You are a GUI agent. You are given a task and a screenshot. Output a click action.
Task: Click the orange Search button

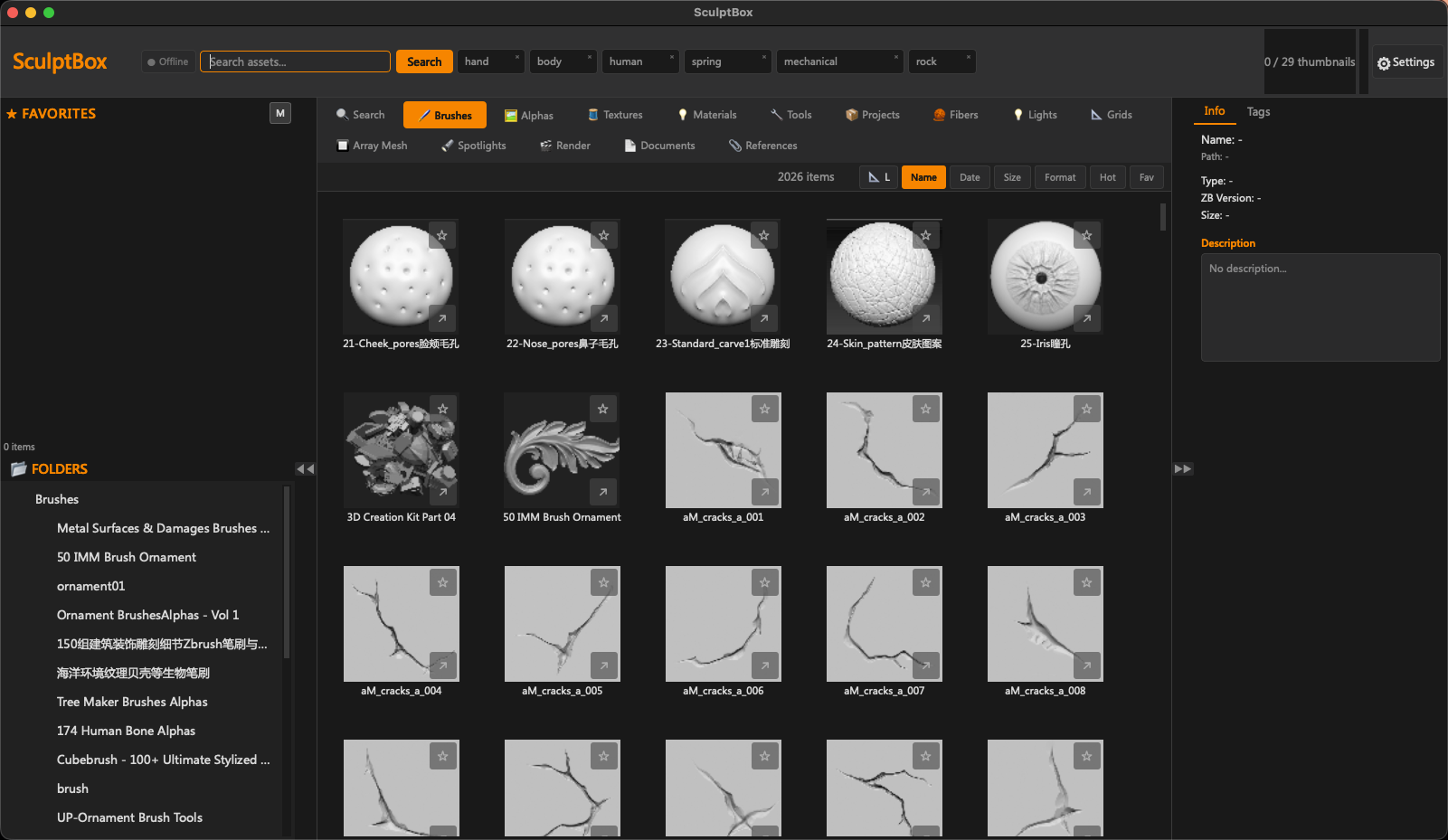[424, 61]
